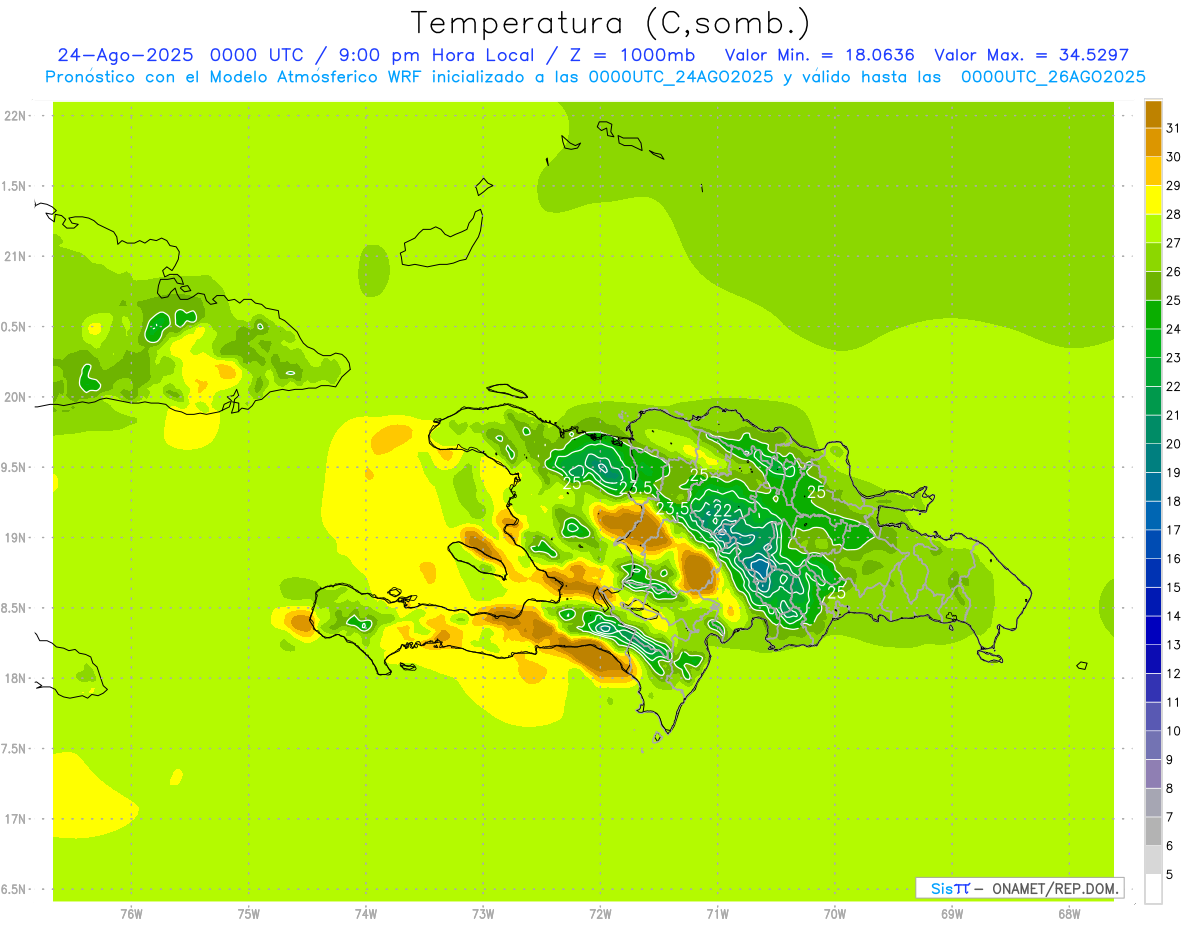Click the yellow color bar band between 28 and 29
1200x927 pixels.
pyautogui.click(x=1154, y=199)
